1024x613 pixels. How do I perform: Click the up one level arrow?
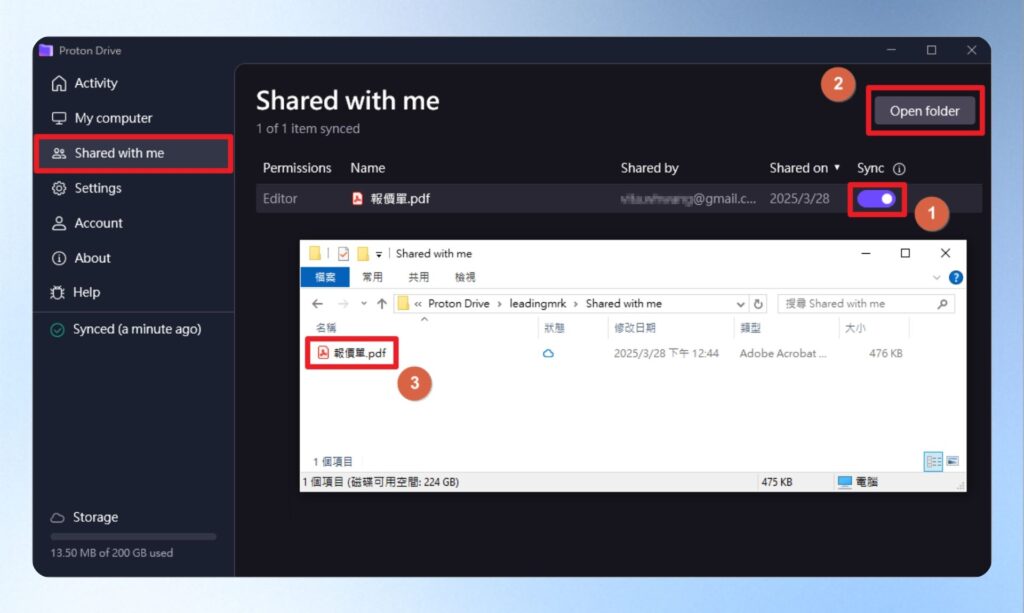click(382, 304)
